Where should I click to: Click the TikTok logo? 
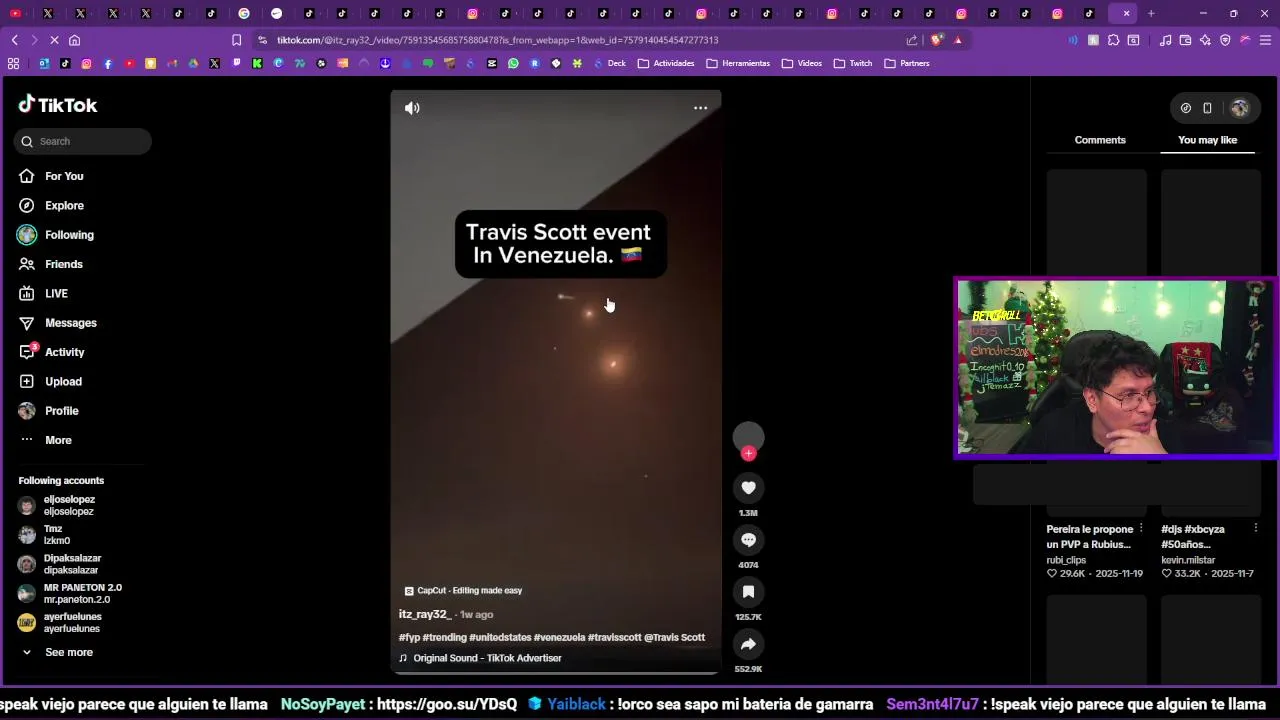coord(58,105)
